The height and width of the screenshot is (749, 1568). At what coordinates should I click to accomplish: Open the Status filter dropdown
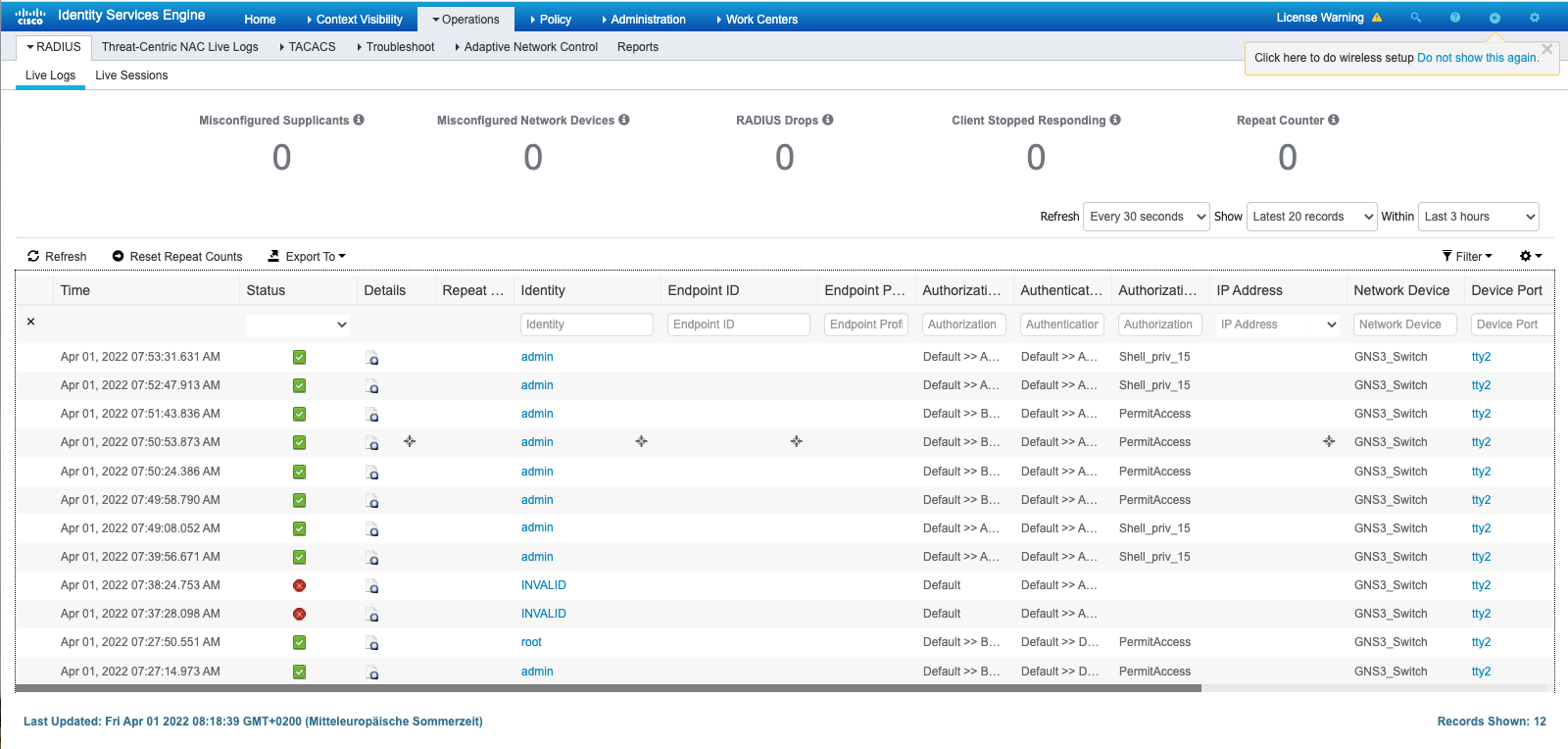click(298, 325)
